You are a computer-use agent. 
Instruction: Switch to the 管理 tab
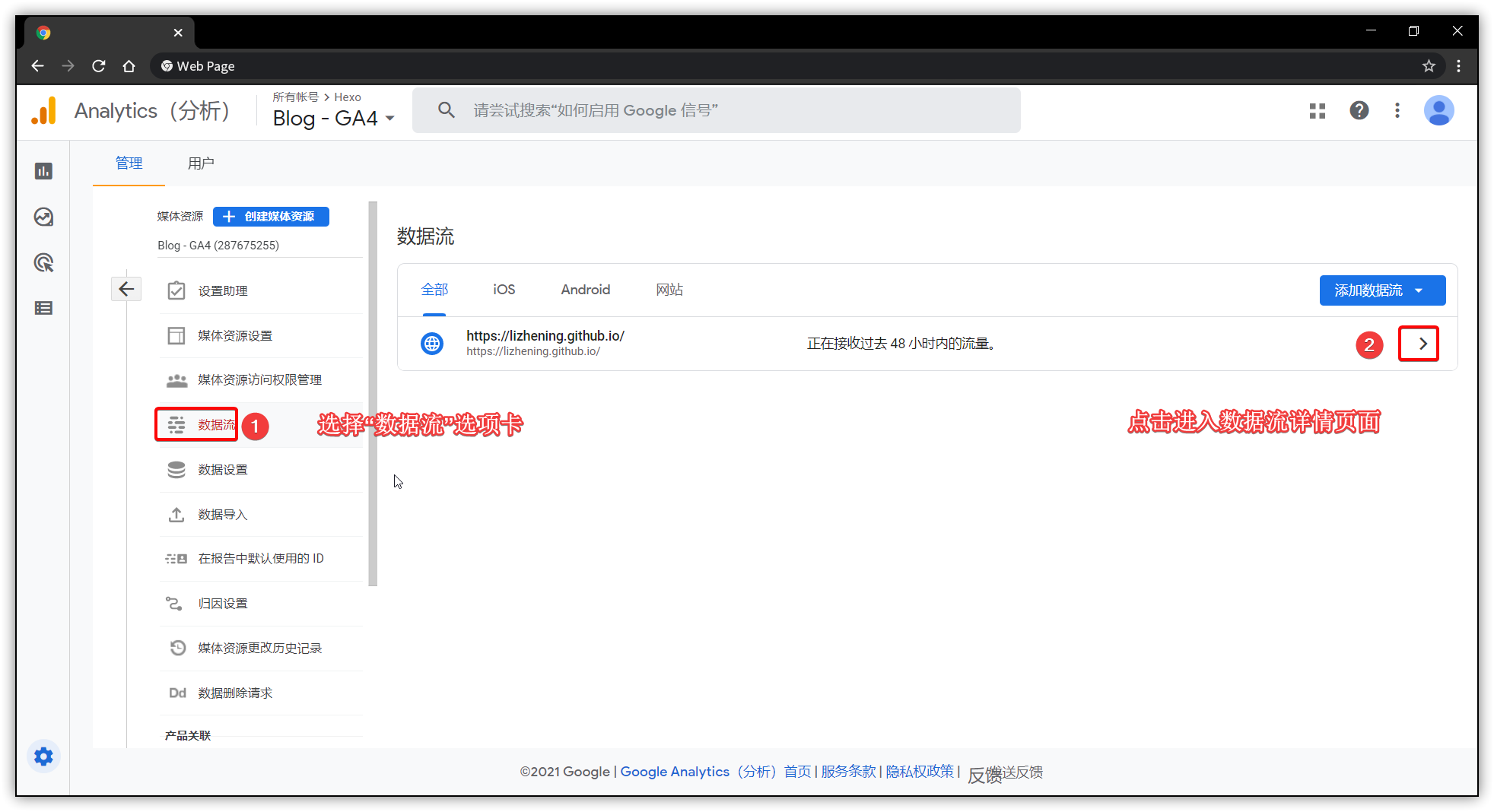pos(129,163)
